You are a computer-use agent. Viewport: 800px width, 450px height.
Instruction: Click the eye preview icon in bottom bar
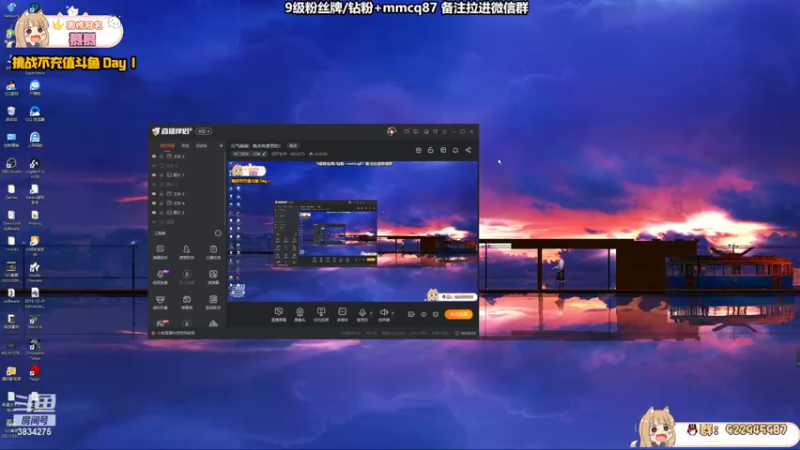(x=423, y=314)
